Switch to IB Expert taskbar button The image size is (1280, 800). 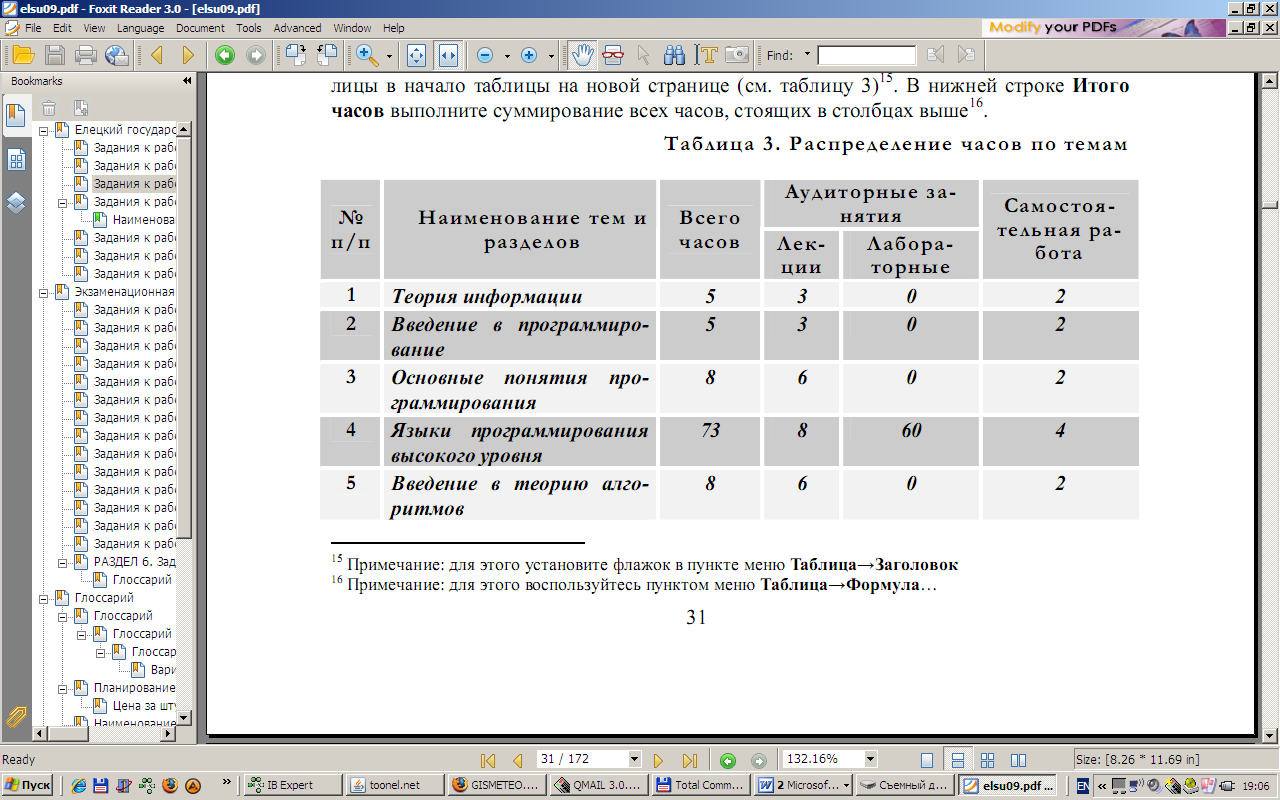coord(293,785)
